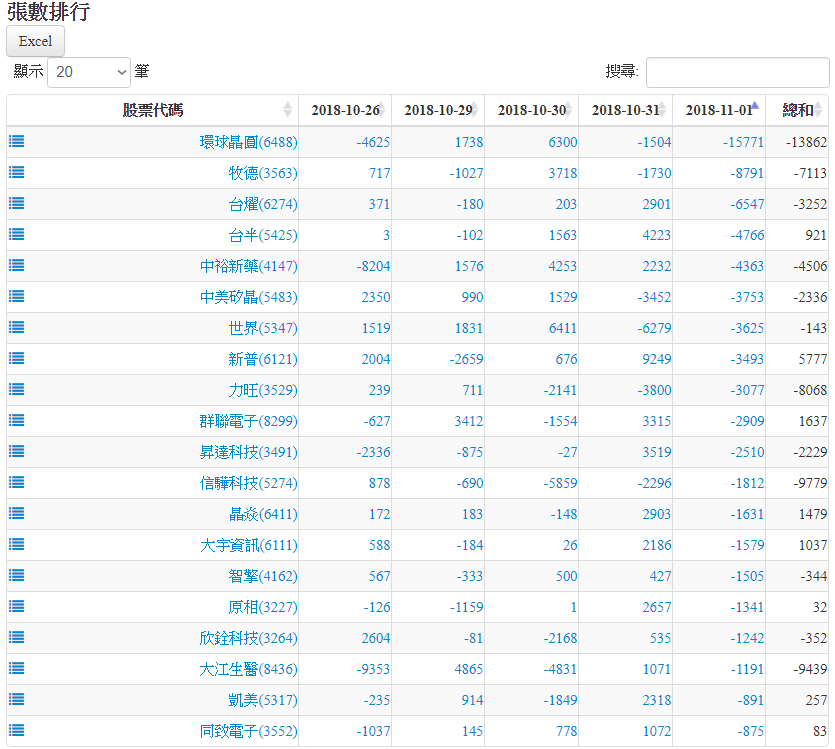This screenshot has width=835, height=749.
Task: Sort table by 股票代碼 column
Action: 153,110
